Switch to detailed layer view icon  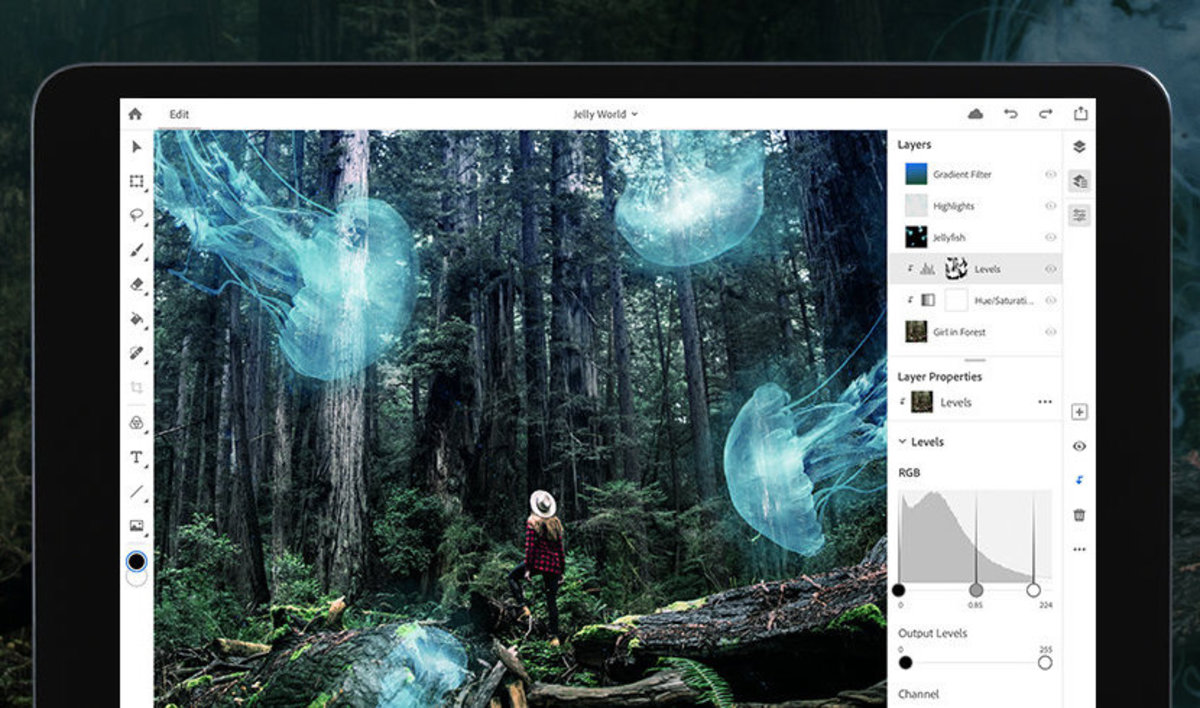1079,181
